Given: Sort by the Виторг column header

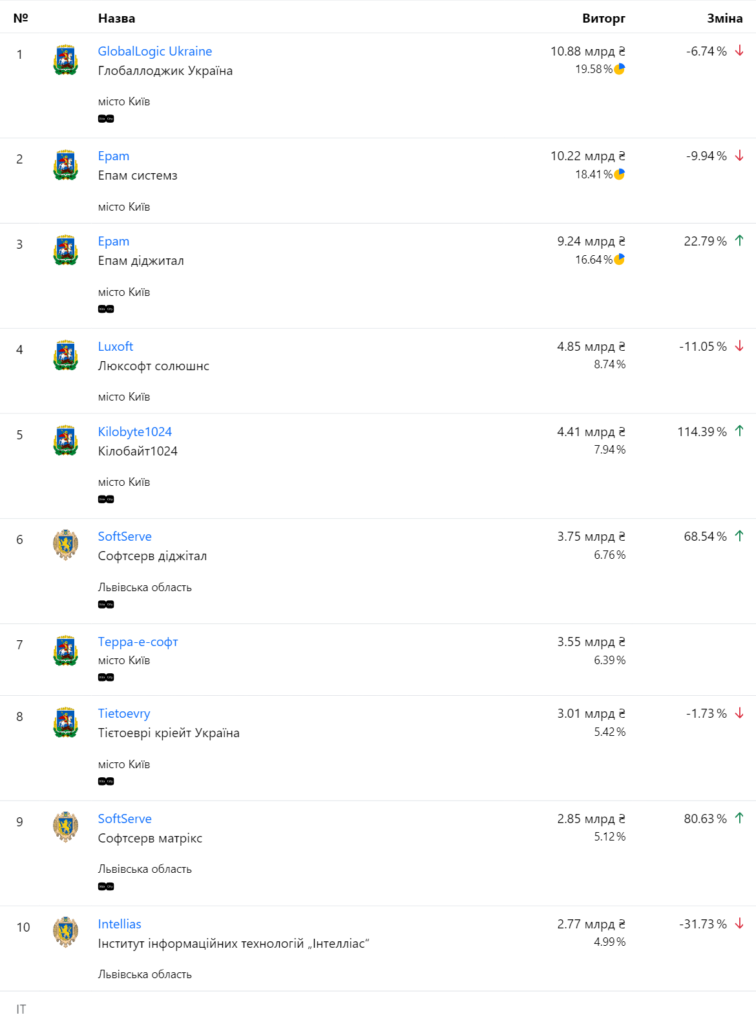Looking at the screenshot, I should point(603,18).
